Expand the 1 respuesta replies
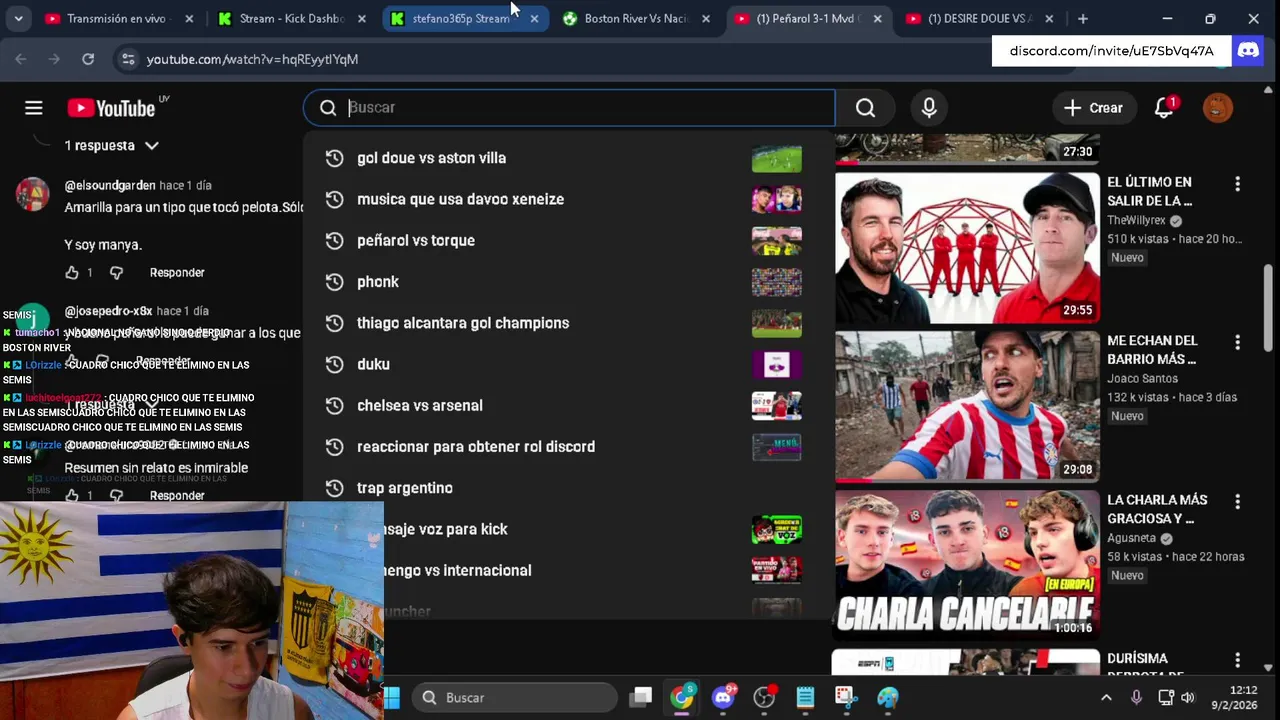 [112, 146]
